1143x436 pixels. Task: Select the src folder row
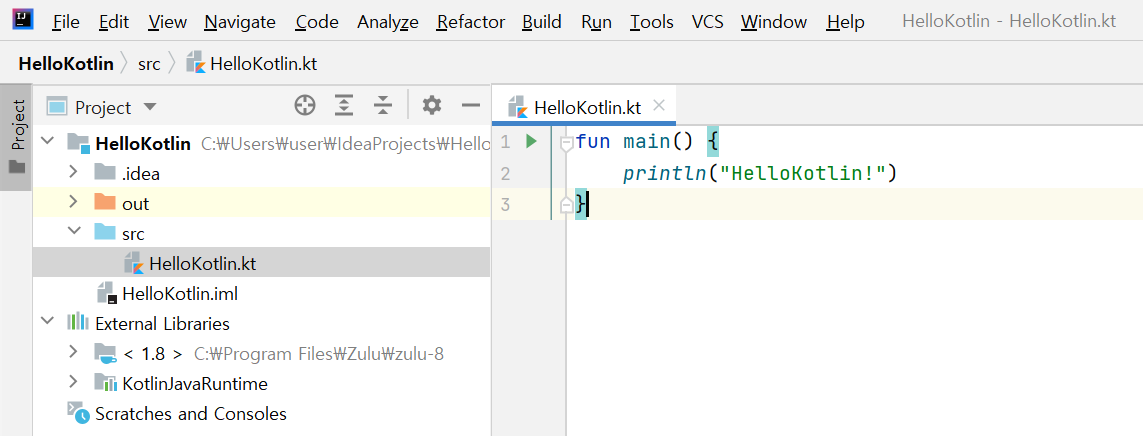pyautogui.click(x=262, y=234)
